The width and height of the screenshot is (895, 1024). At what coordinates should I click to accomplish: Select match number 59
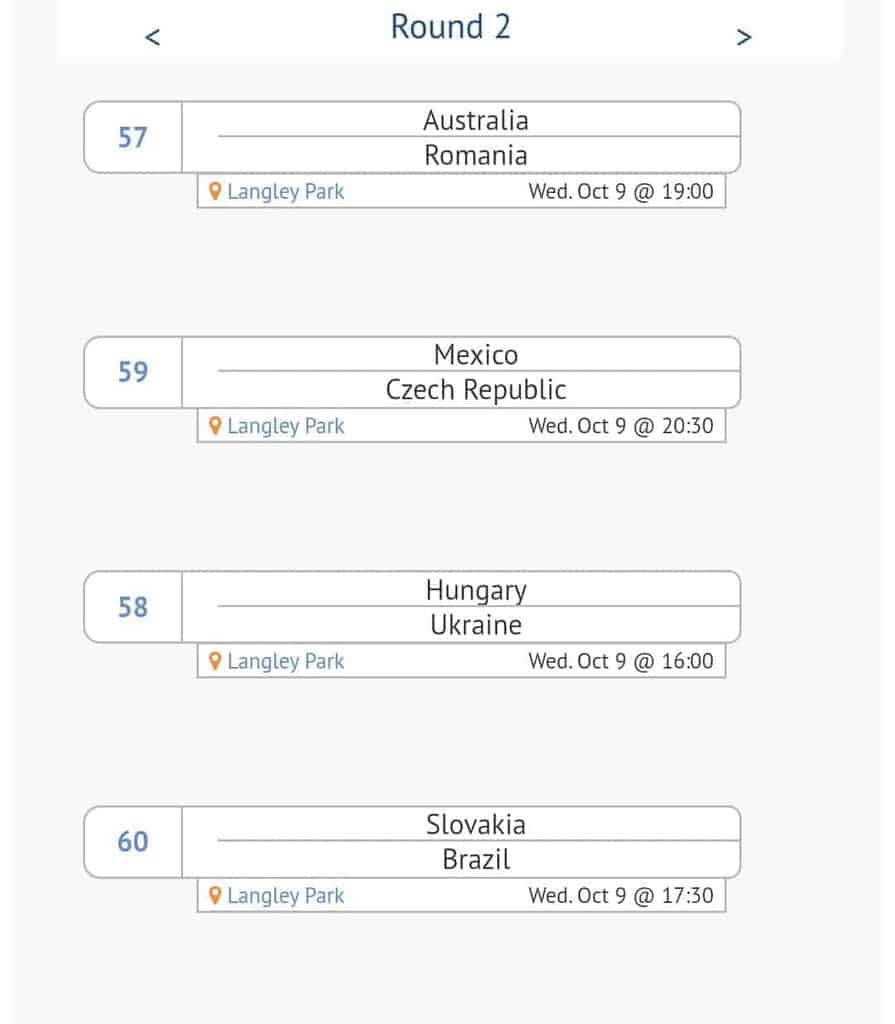[x=133, y=372]
